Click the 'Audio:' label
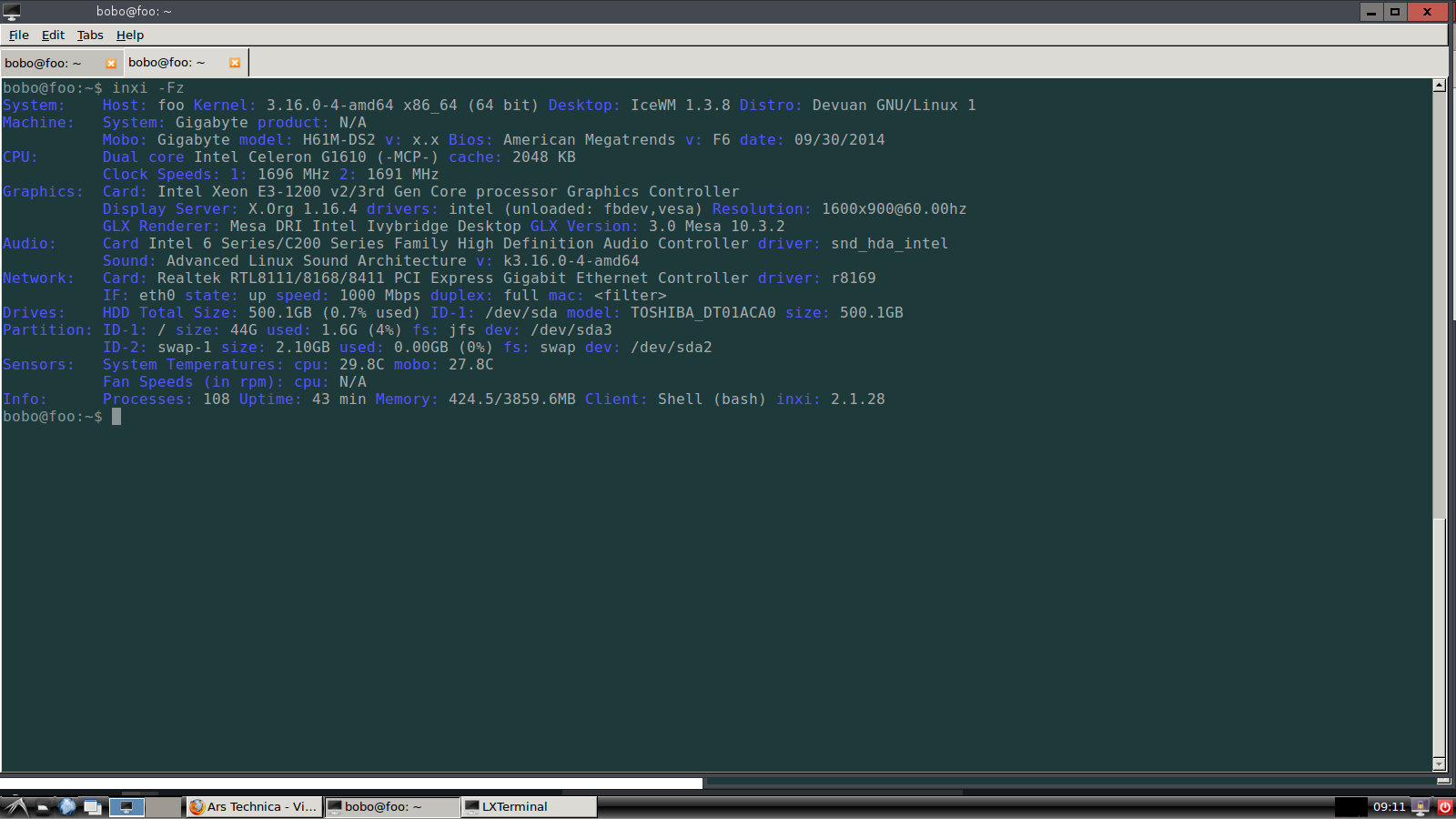1456x819 pixels. [29, 244]
